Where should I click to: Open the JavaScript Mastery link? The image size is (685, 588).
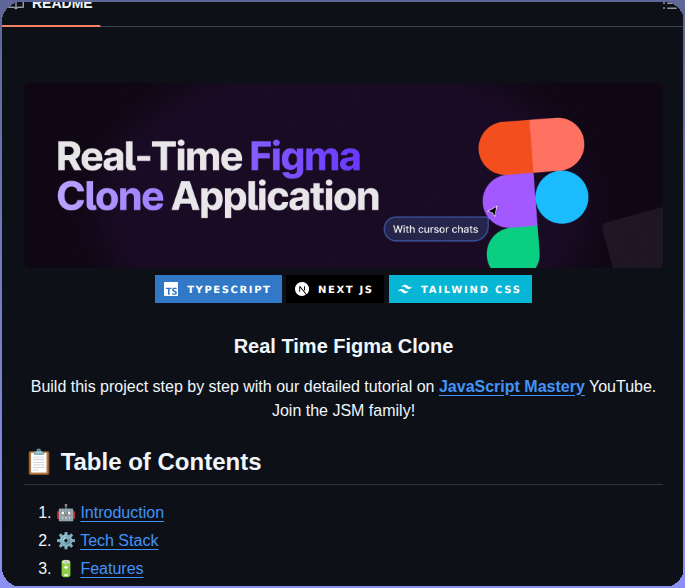point(512,387)
